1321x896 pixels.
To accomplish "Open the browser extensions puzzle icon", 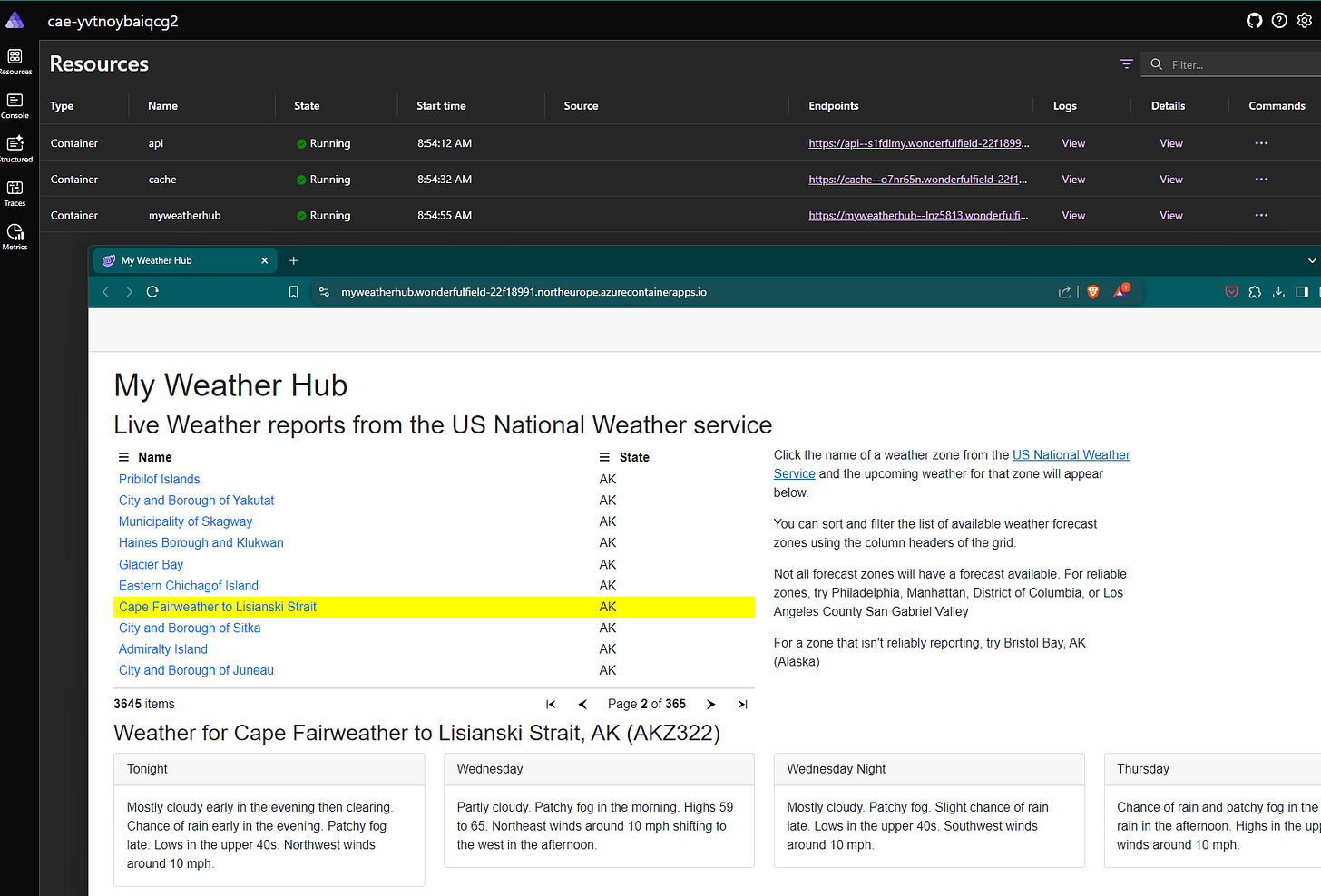I will tap(1255, 291).
